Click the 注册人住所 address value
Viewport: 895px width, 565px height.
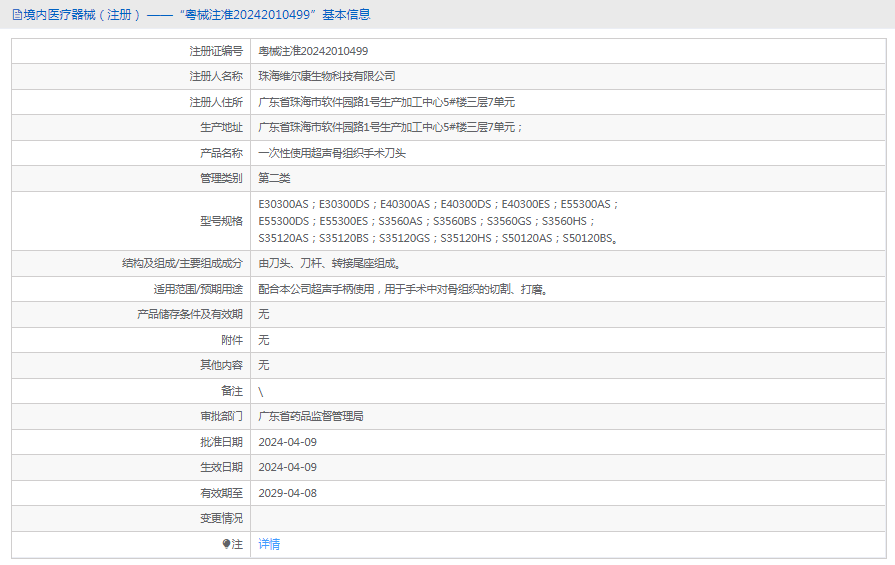point(386,102)
